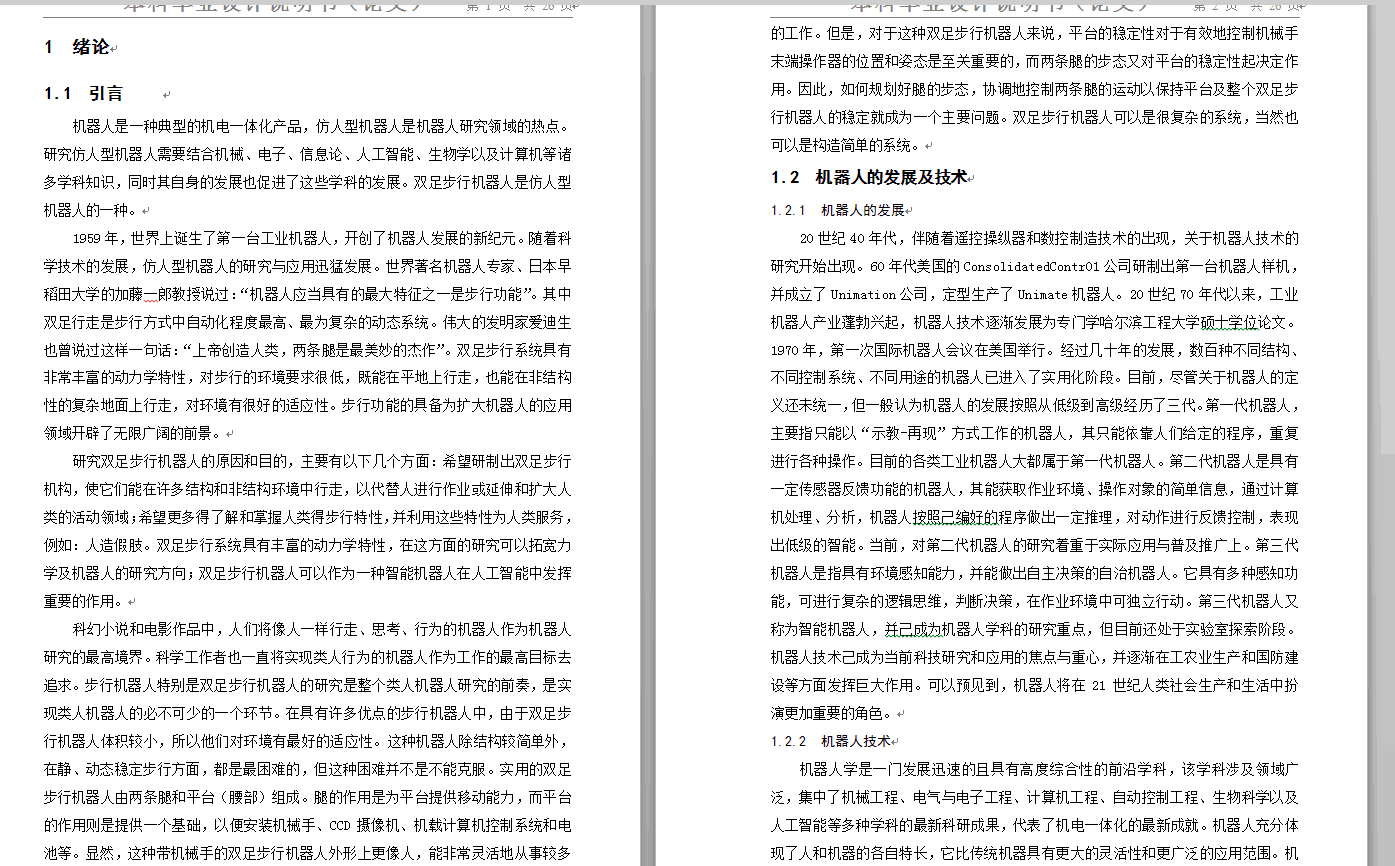Click the section heading "1.1 引言"
Viewport: 1395px width, 866px height.
point(84,94)
